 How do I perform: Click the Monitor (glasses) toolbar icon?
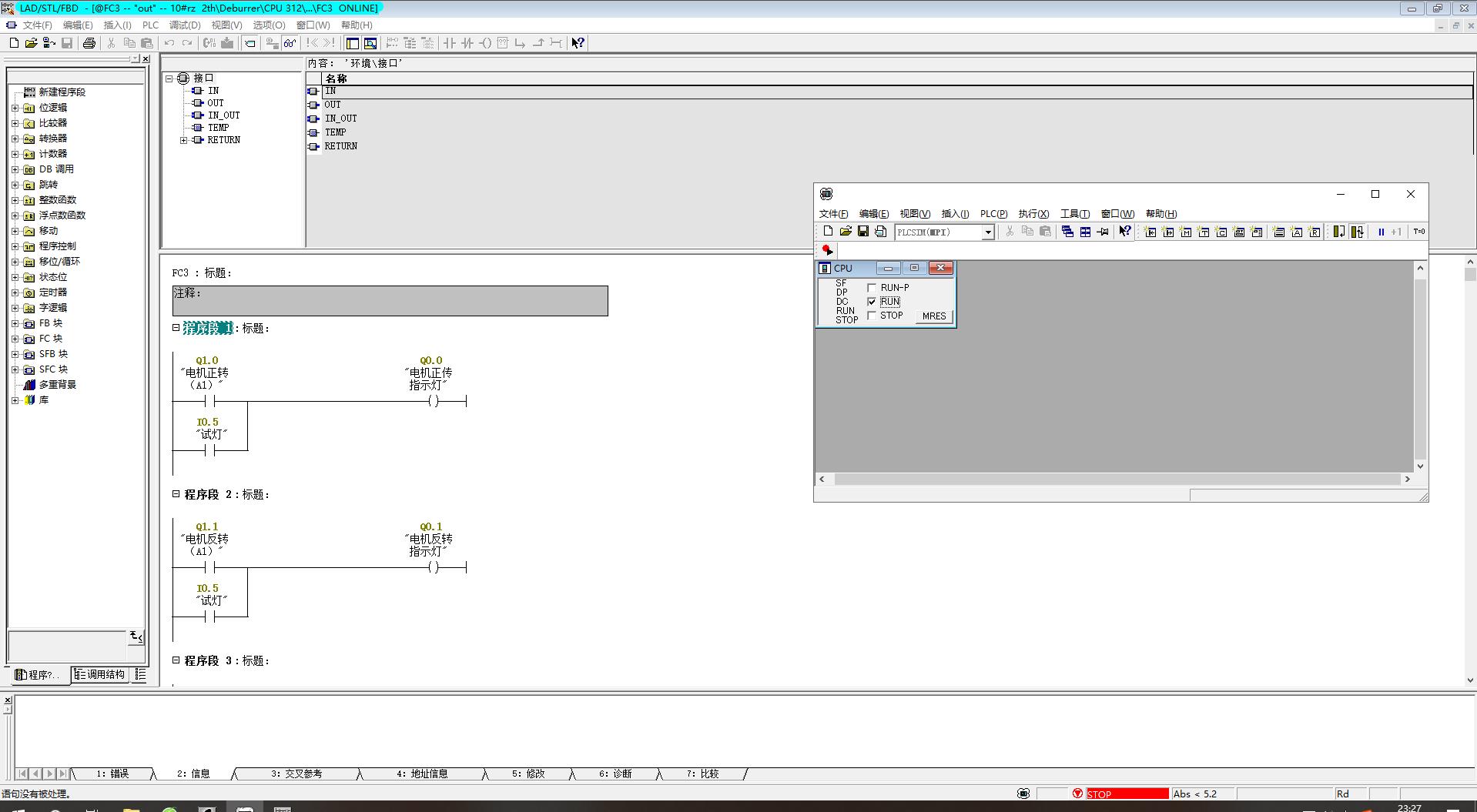(290, 43)
